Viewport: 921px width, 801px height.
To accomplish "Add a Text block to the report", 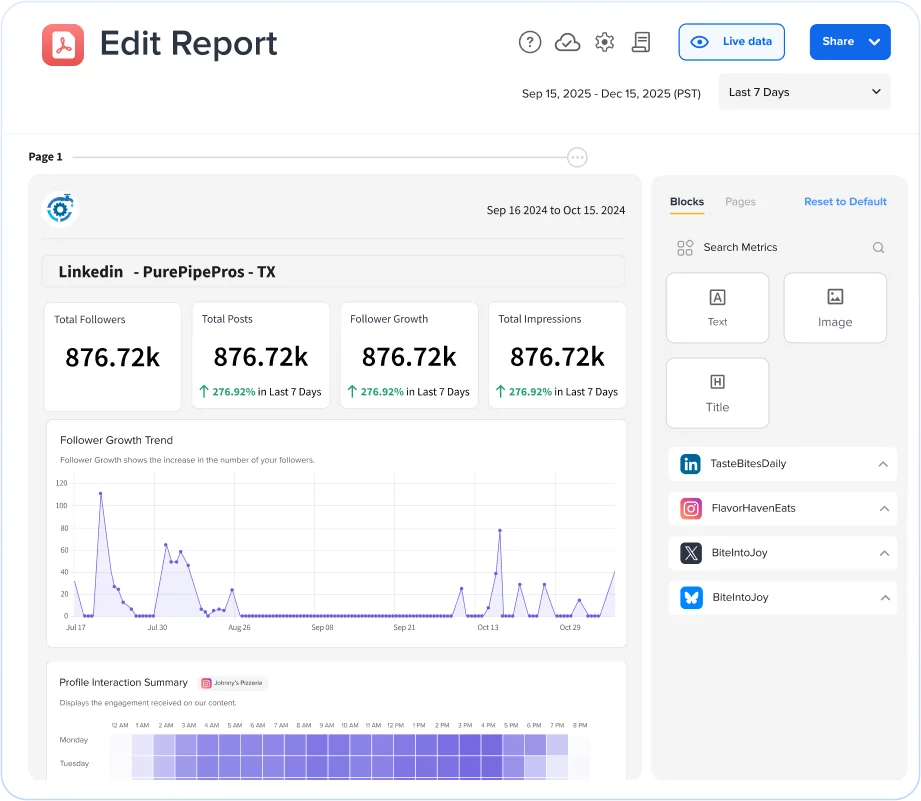I will (717, 307).
